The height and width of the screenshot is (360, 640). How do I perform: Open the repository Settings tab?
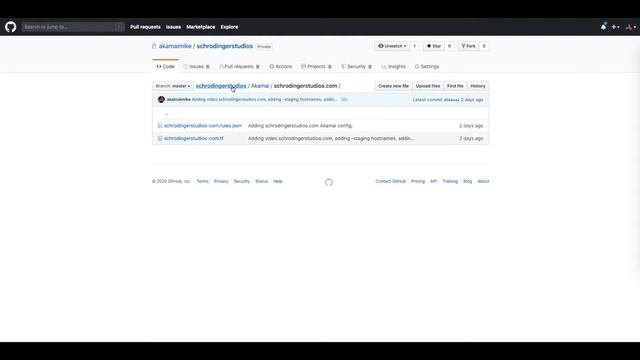click(427, 67)
